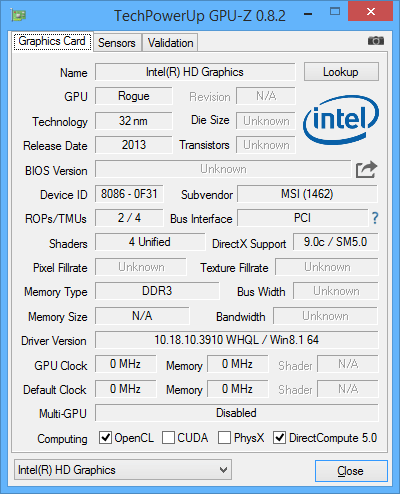
Task: Click the Device ID 8086 - 0F31 field
Action: [x=129, y=194]
